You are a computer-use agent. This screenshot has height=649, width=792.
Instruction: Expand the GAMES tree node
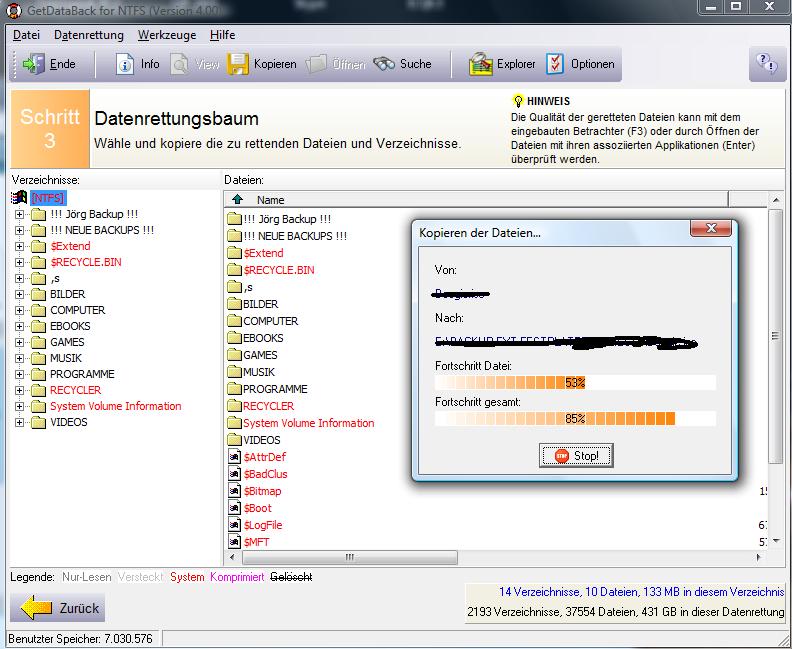tap(19, 342)
